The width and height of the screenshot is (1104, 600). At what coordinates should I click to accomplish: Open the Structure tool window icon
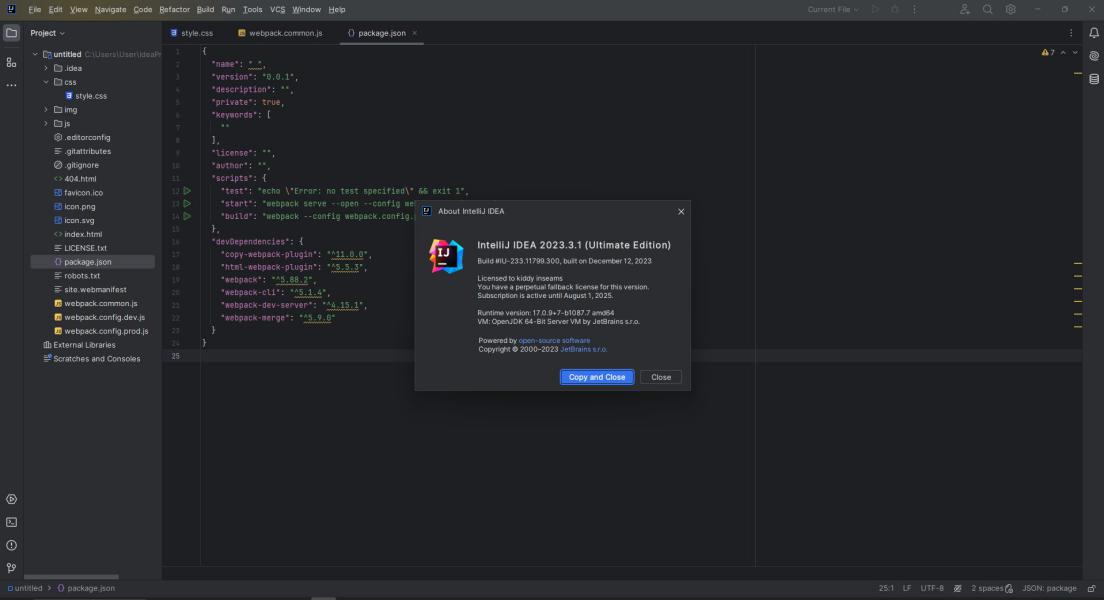(11, 63)
